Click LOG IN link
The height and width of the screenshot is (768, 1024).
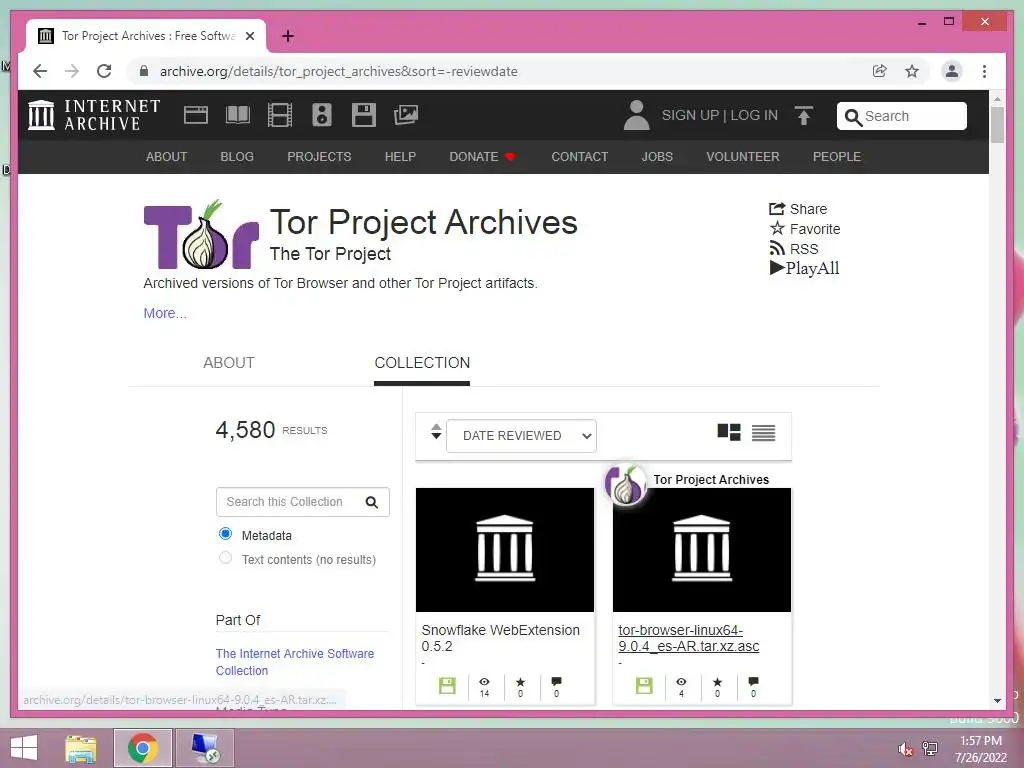click(x=754, y=116)
